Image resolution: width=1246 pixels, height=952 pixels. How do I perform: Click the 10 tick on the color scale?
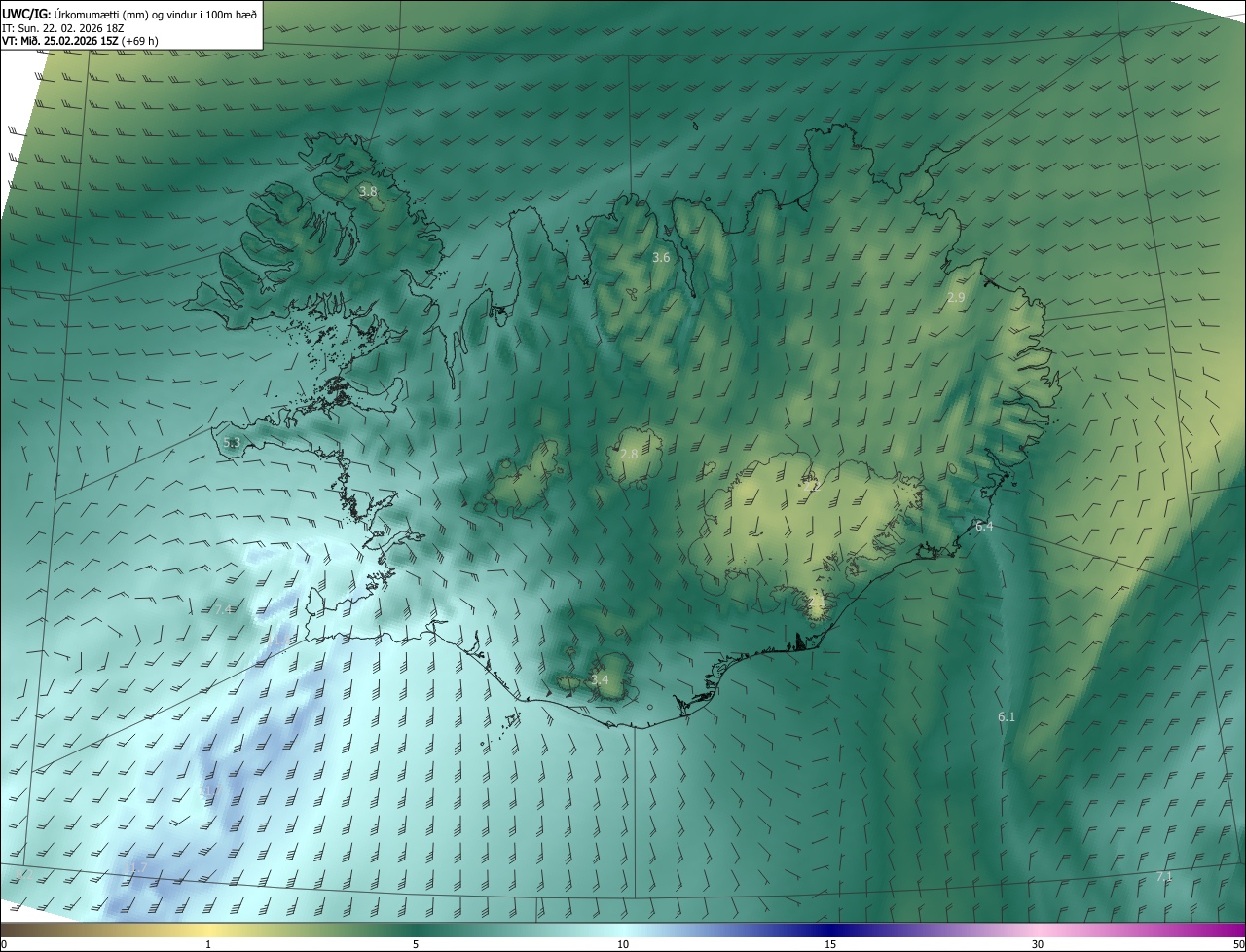click(623, 944)
